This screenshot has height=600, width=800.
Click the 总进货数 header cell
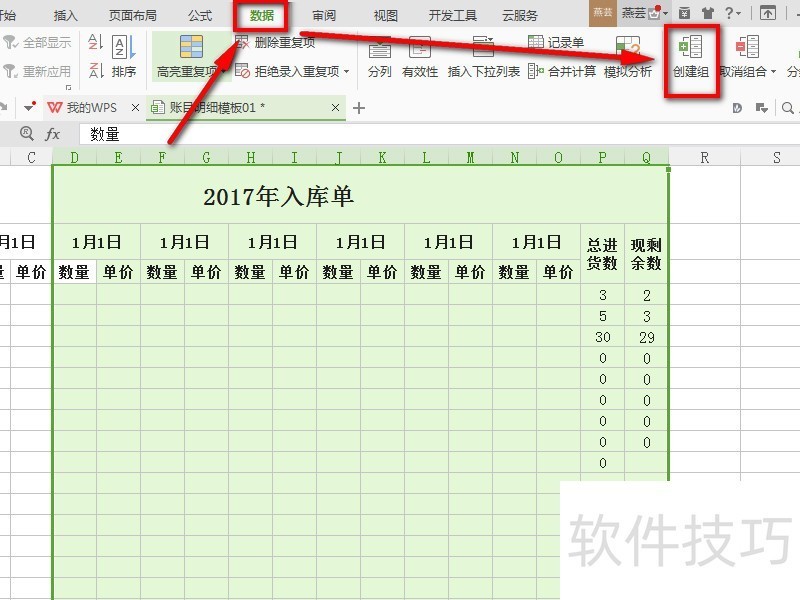603,254
